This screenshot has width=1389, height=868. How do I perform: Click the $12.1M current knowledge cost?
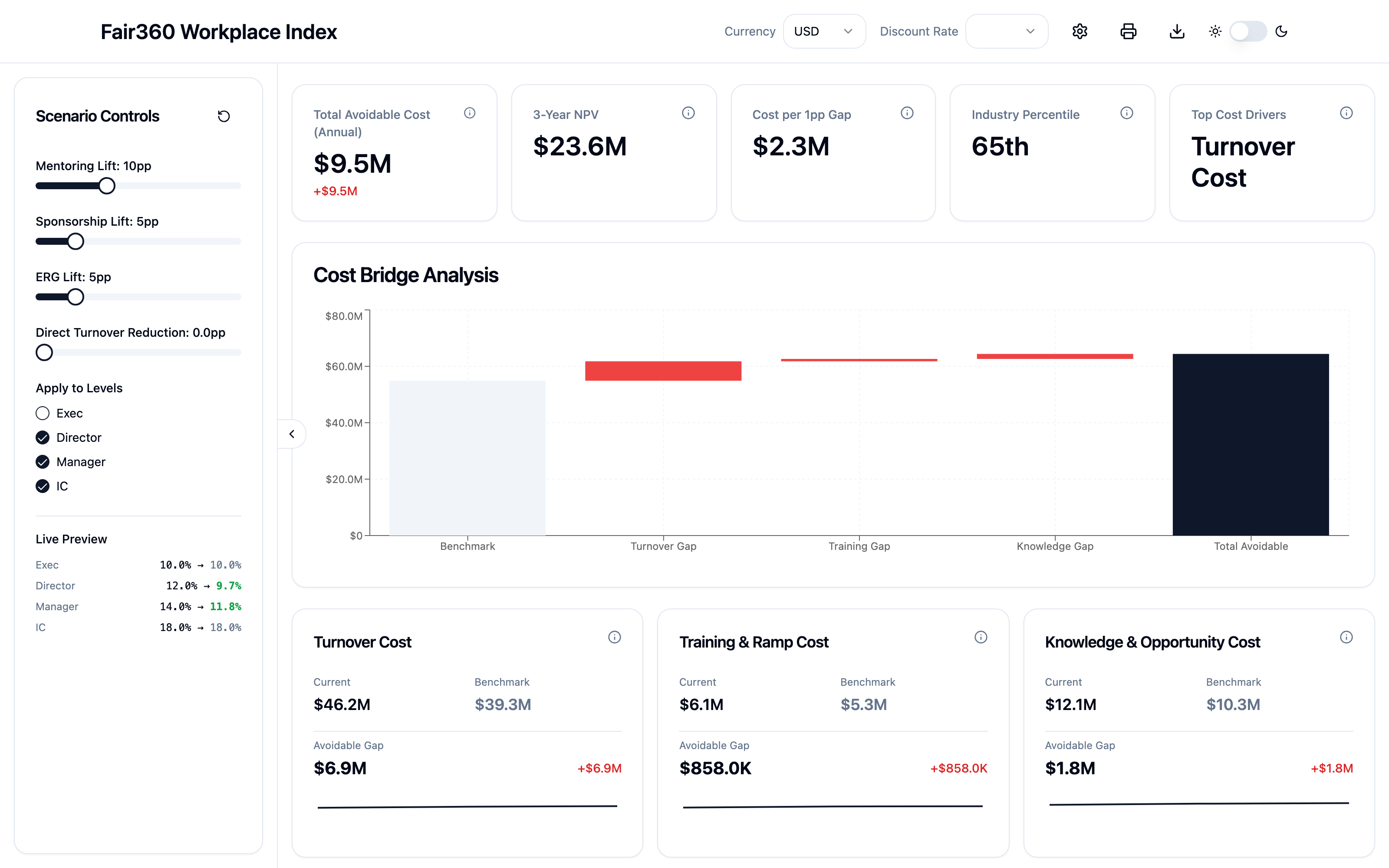tap(1070, 704)
